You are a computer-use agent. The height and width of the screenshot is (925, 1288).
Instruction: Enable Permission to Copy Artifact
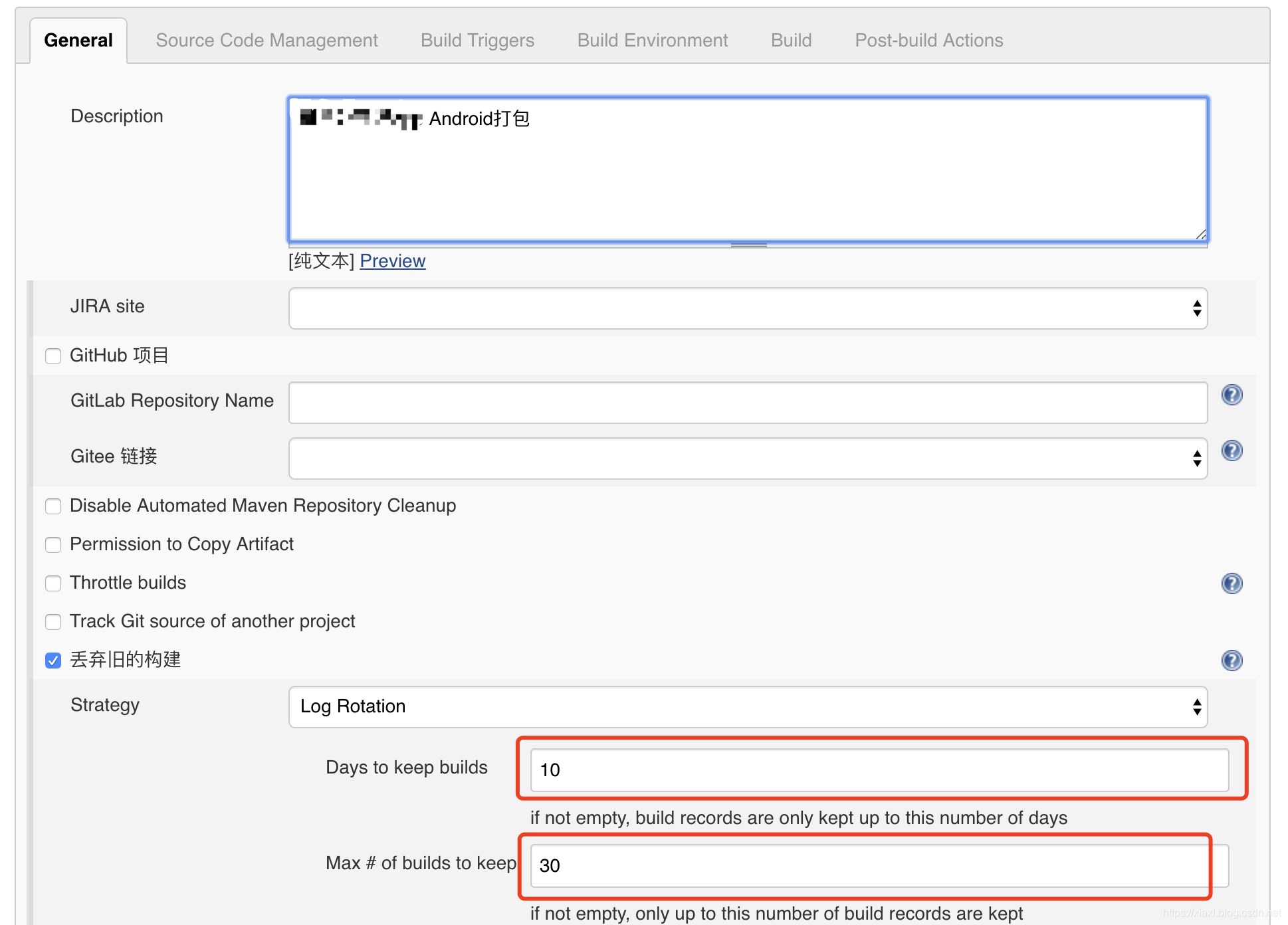(53, 545)
